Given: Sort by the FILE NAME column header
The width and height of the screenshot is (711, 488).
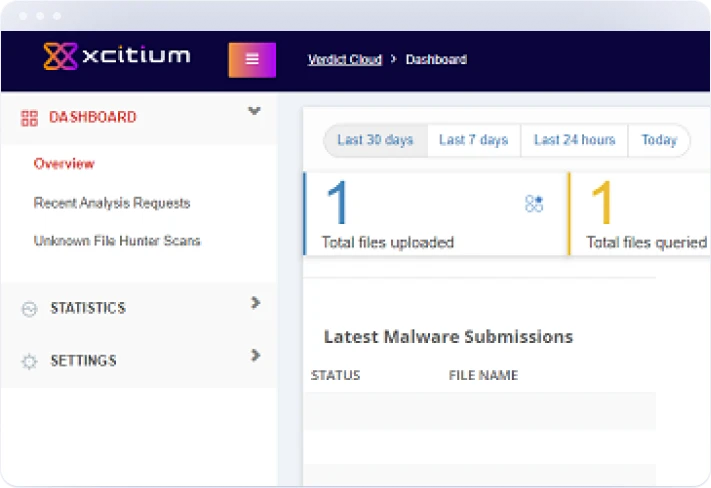Looking at the screenshot, I should click(483, 376).
